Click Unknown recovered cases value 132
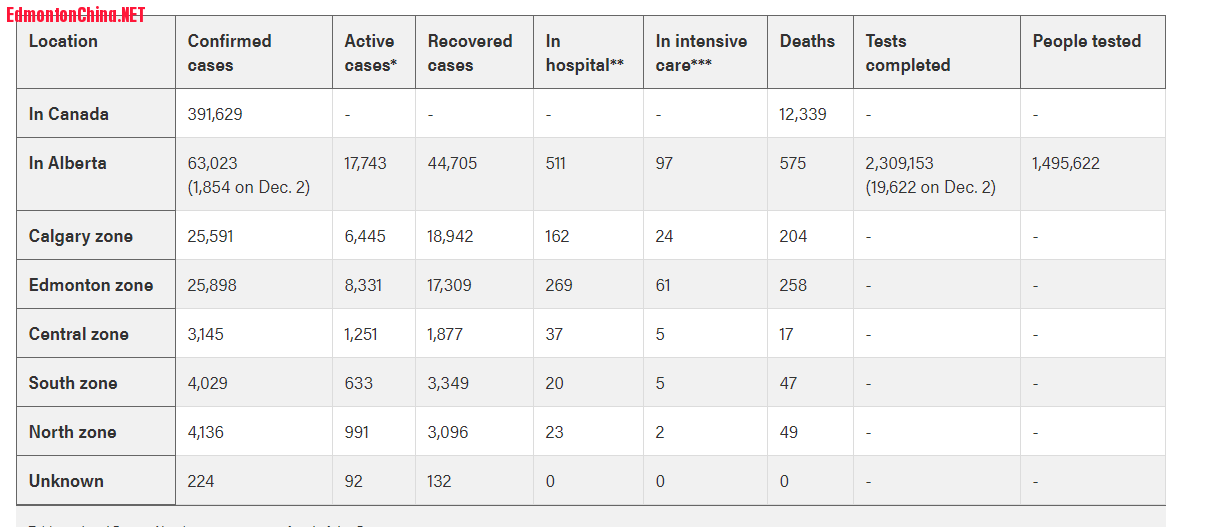 click(x=440, y=481)
